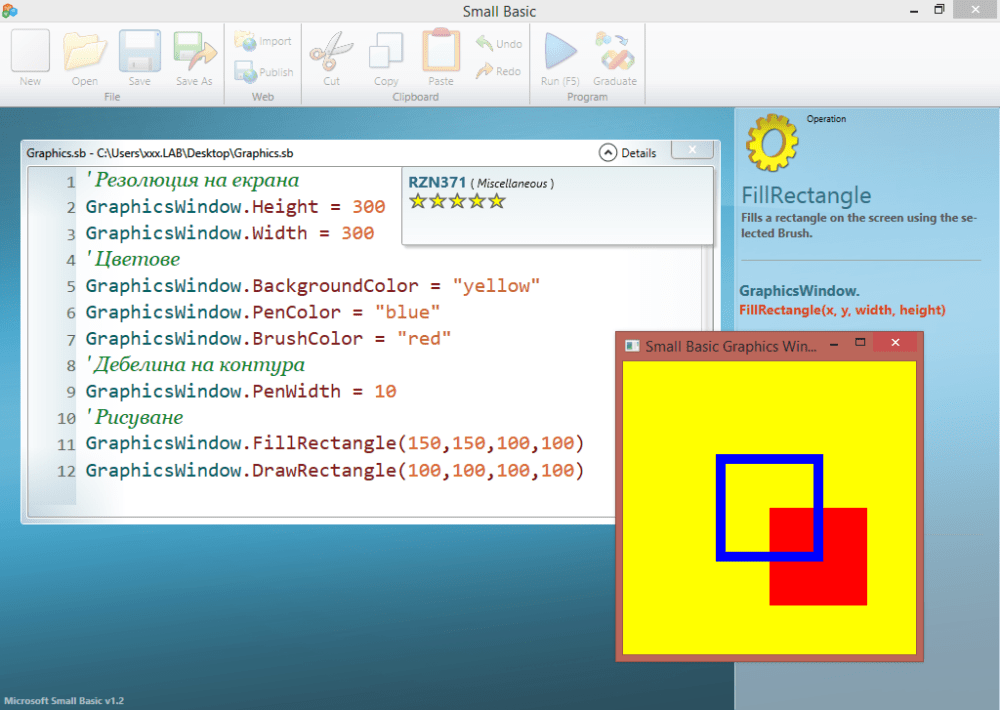
Task: Click the Width value 300 on line 3
Action: (x=358, y=233)
